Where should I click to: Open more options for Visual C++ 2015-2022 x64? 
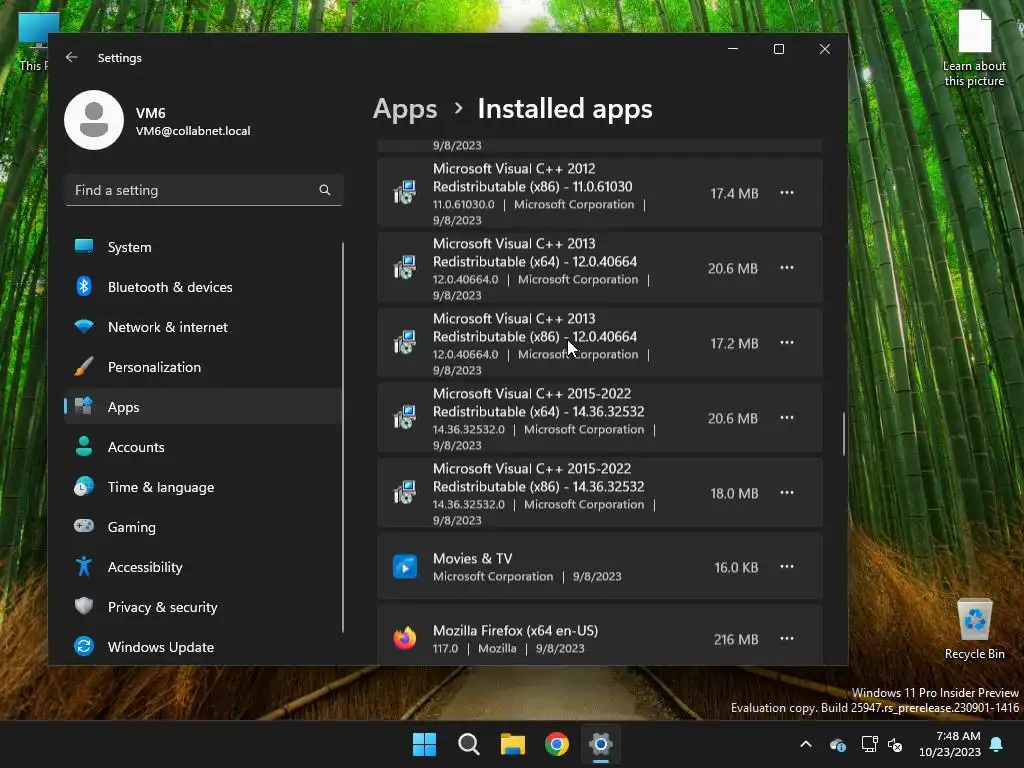787,418
